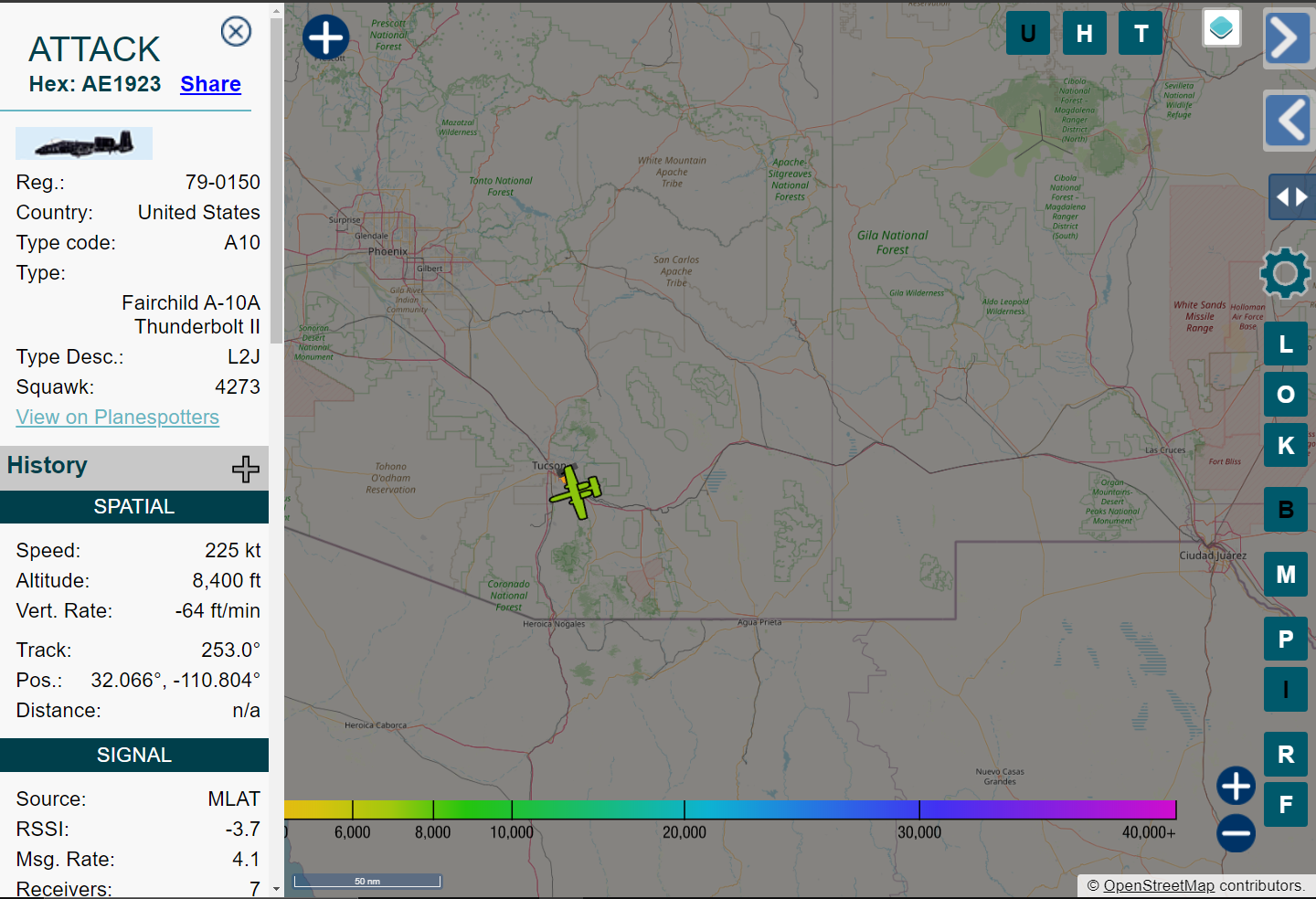Zoom in with the round plus button
The height and width of the screenshot is (899, 1316).
(x=1236, y=786)
